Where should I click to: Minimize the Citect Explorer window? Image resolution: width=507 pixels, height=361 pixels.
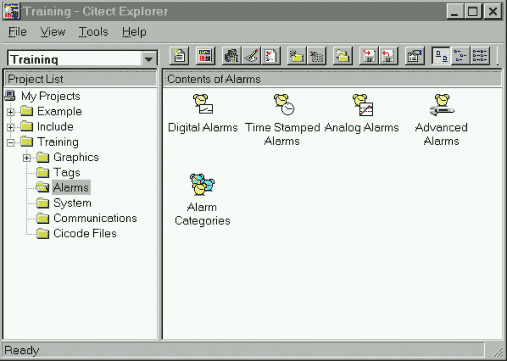455,11
